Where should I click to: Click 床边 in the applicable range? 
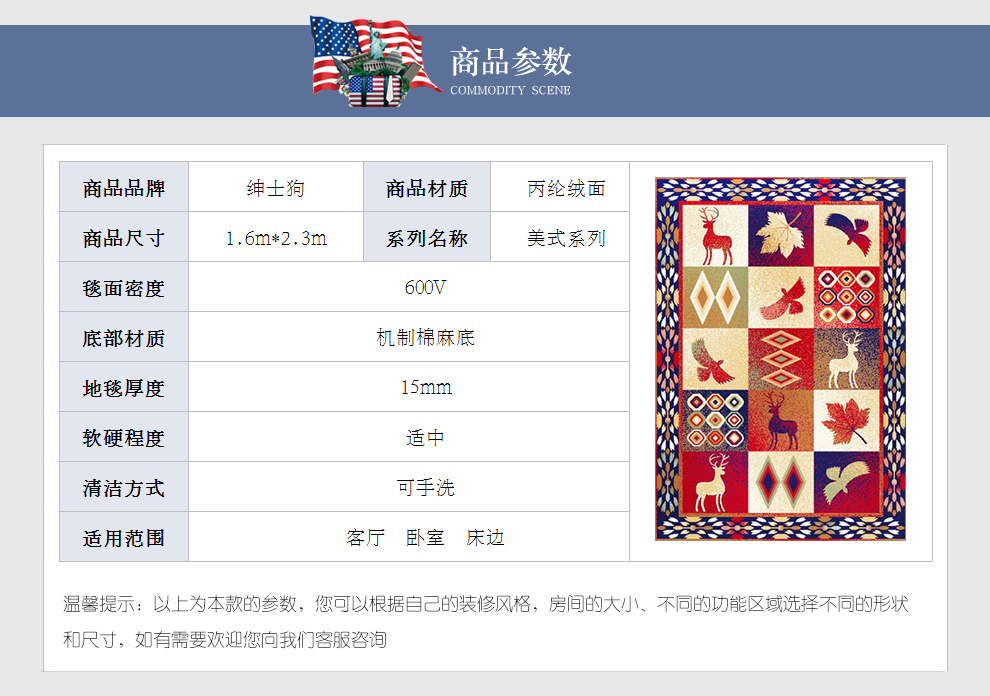(x=485, y=537)
